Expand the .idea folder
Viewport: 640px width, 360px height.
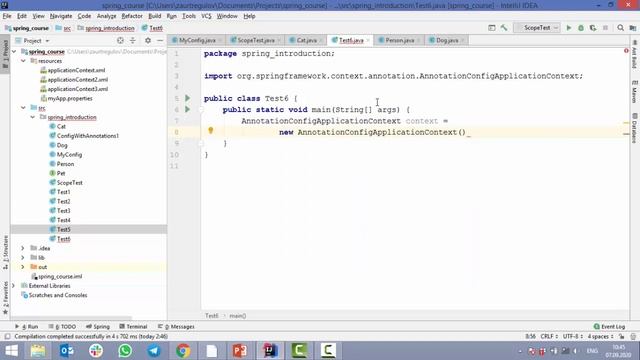(23, 248)
